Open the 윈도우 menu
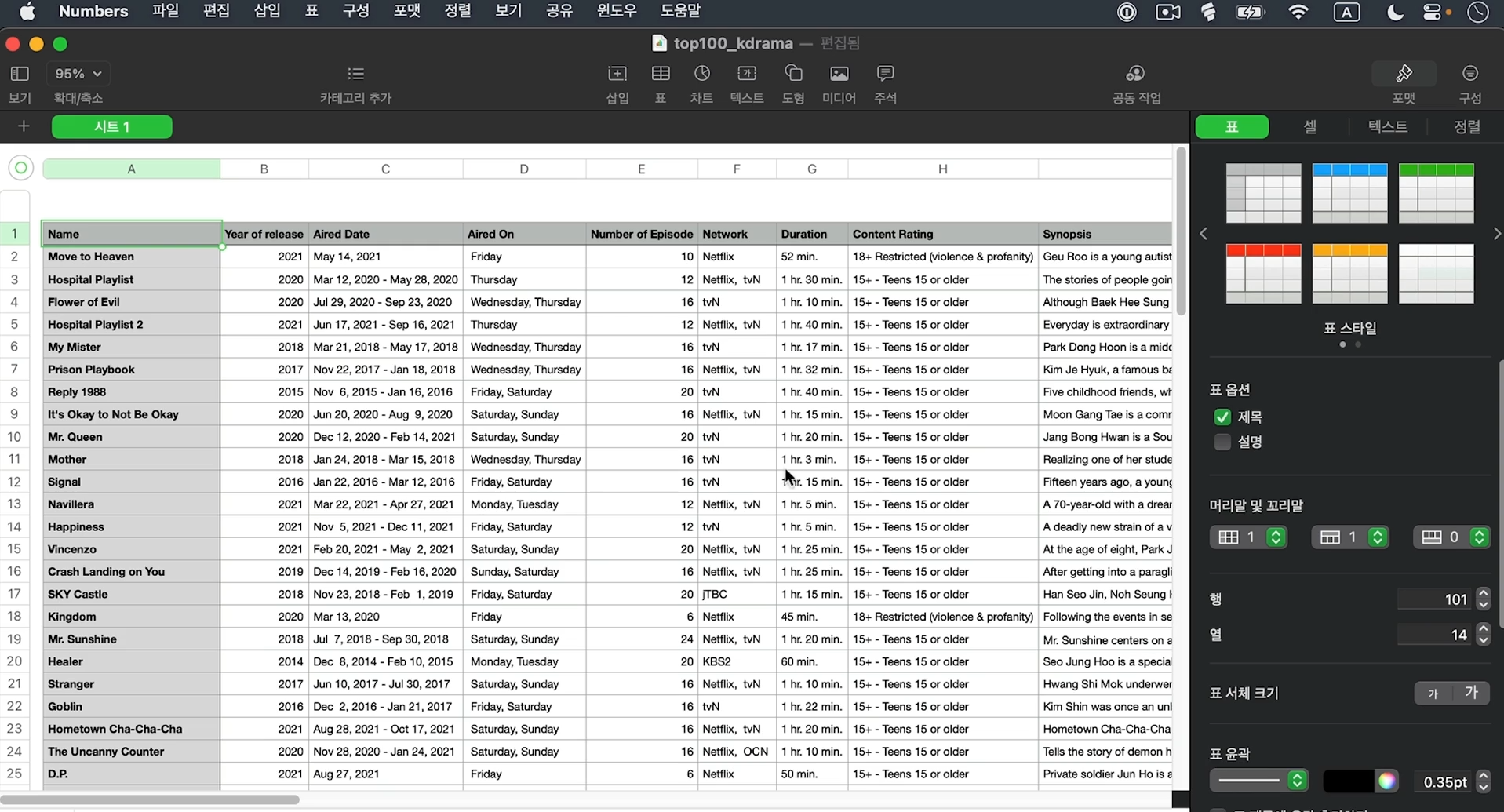The height and width of the screenshot is (812, 1504). click(617, 11)
